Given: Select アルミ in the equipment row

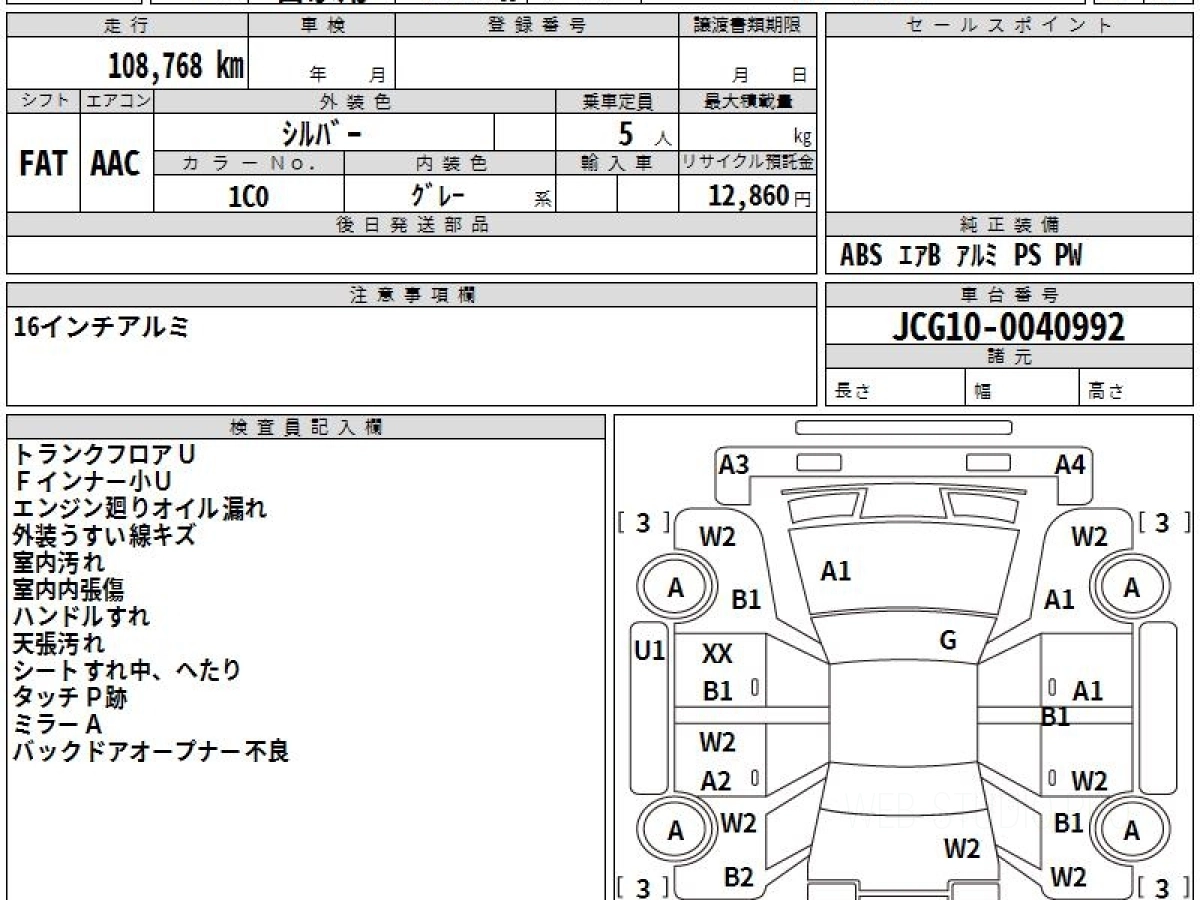Looking at the screenshot, I should pos(977,256).
